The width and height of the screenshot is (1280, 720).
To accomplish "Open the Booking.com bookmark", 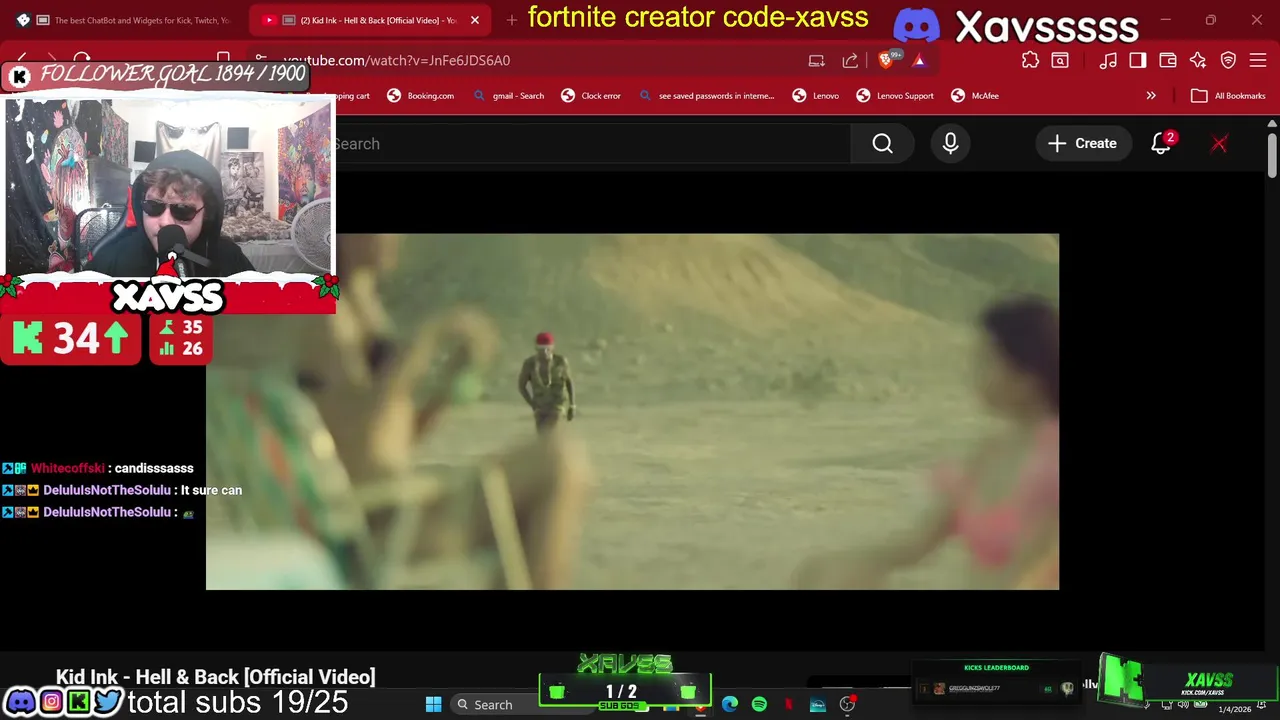I will tap(420, 96).
